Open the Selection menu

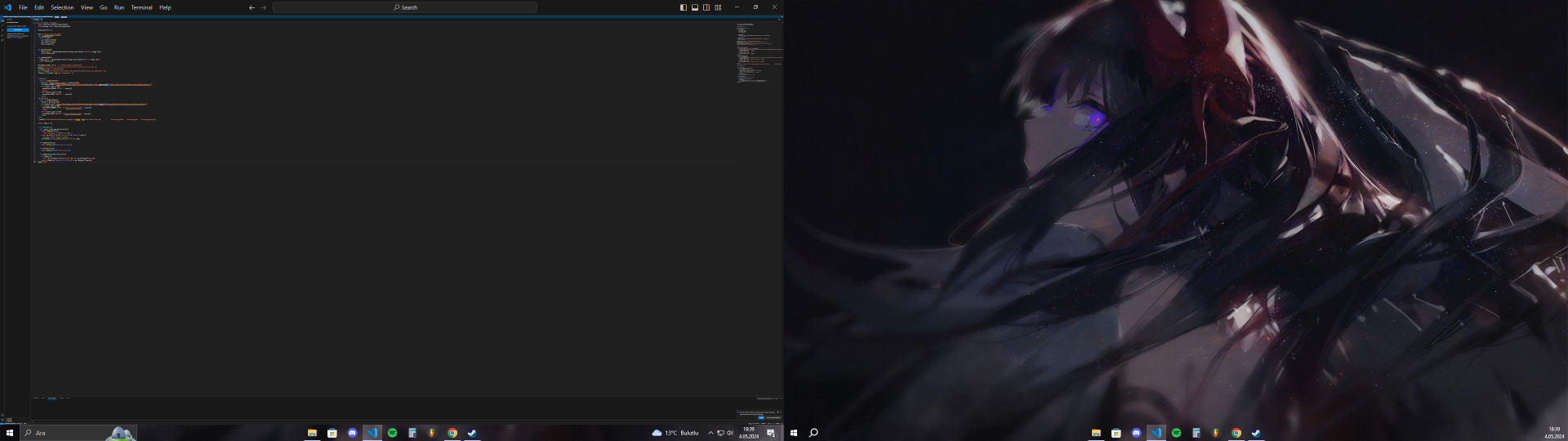tap(62, 7)
